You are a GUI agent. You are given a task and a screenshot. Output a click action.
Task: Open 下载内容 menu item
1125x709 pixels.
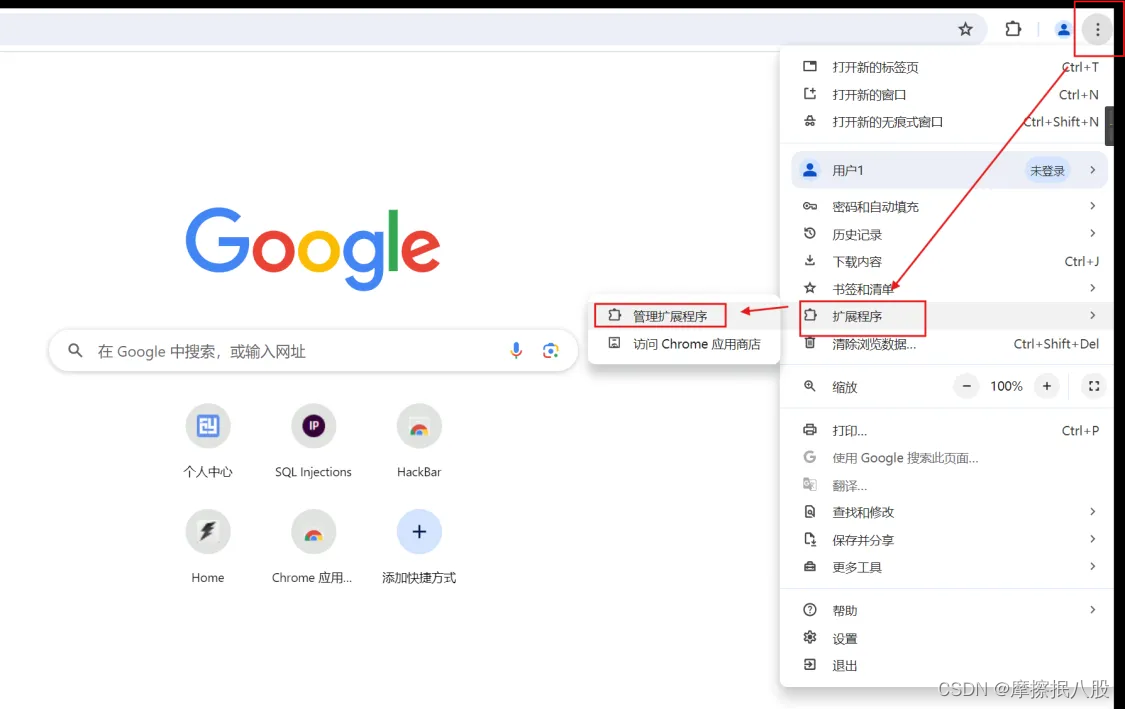[949, 261]
